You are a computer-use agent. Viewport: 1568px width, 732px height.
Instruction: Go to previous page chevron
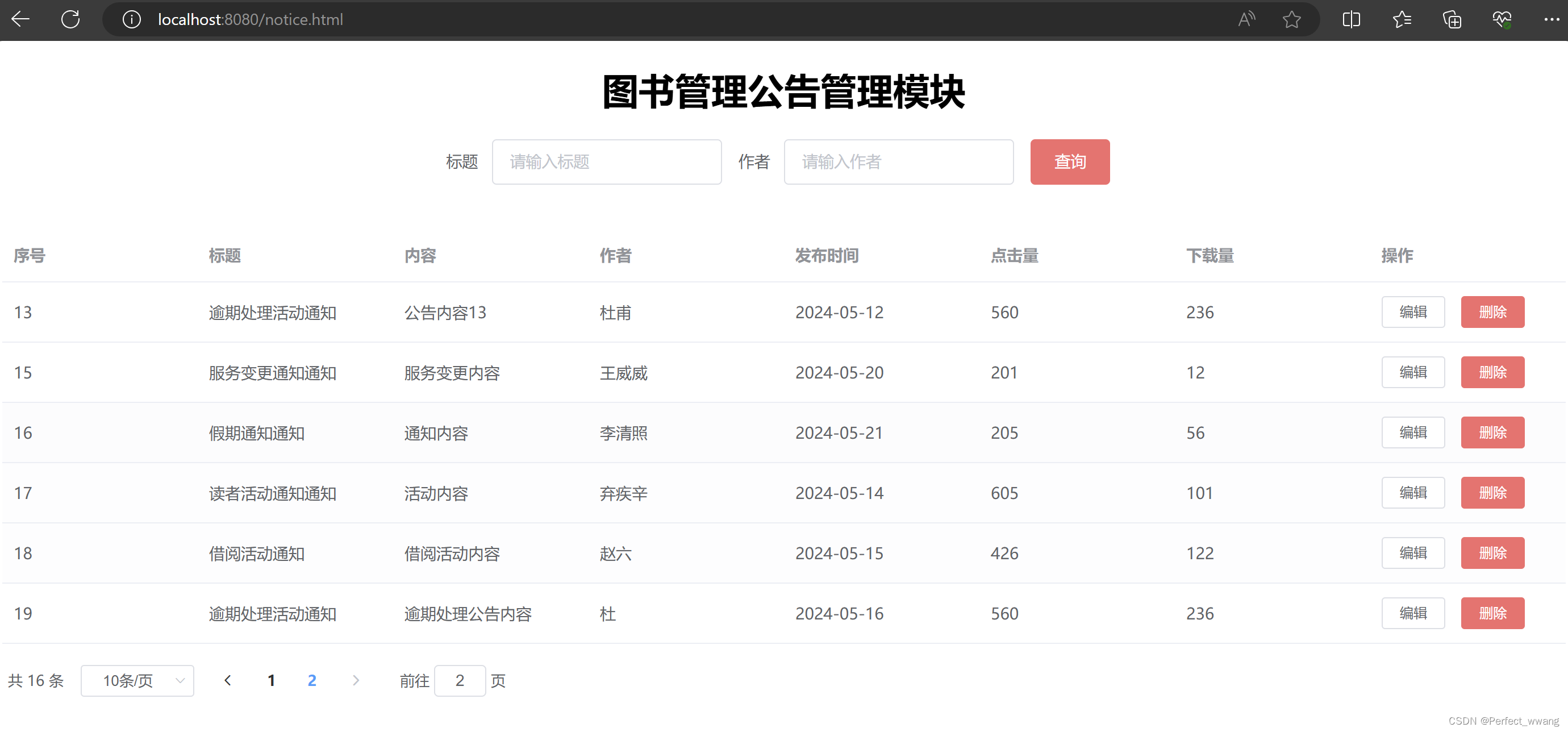click(228, 680)
